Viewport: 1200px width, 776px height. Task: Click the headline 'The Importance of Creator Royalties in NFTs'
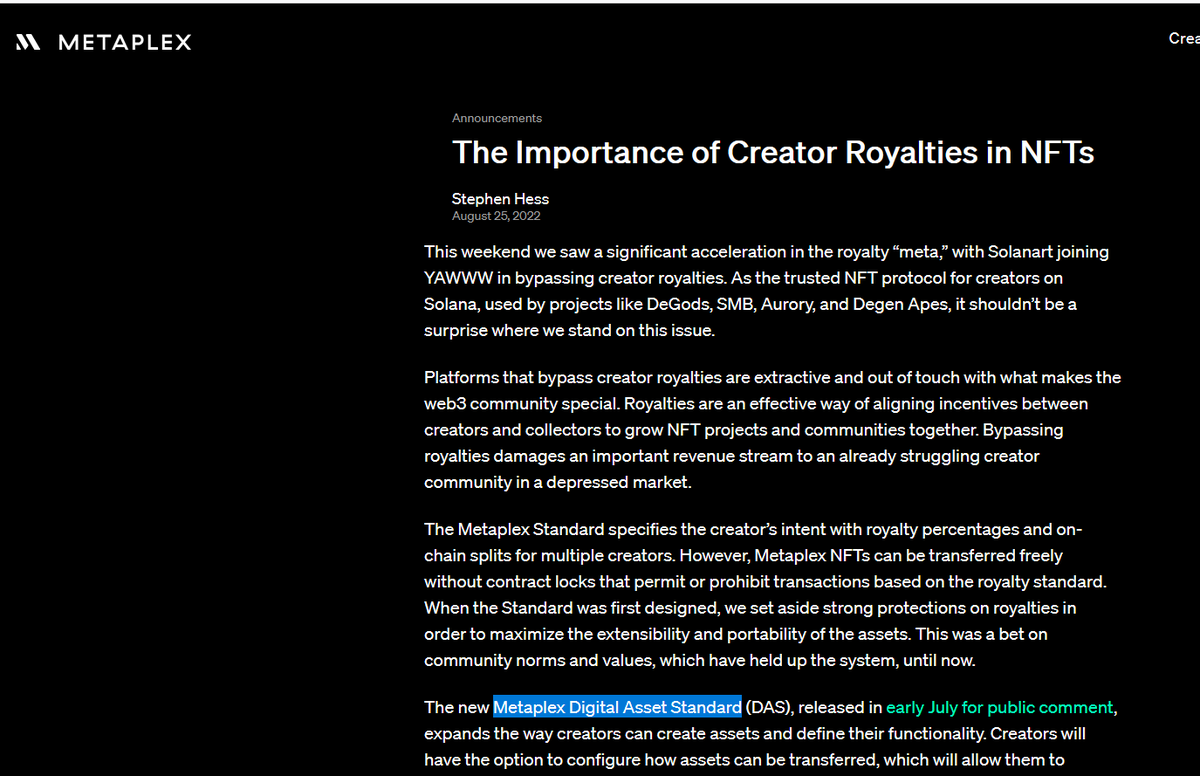pyautogui.click(x=773, y=152)
